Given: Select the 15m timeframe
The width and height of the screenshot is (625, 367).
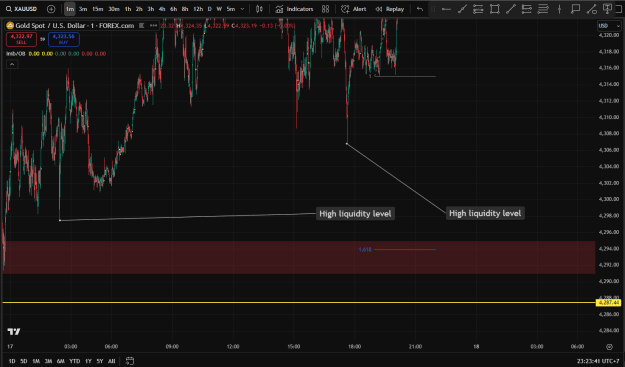Looking at the screenshot, I should 98,9.
